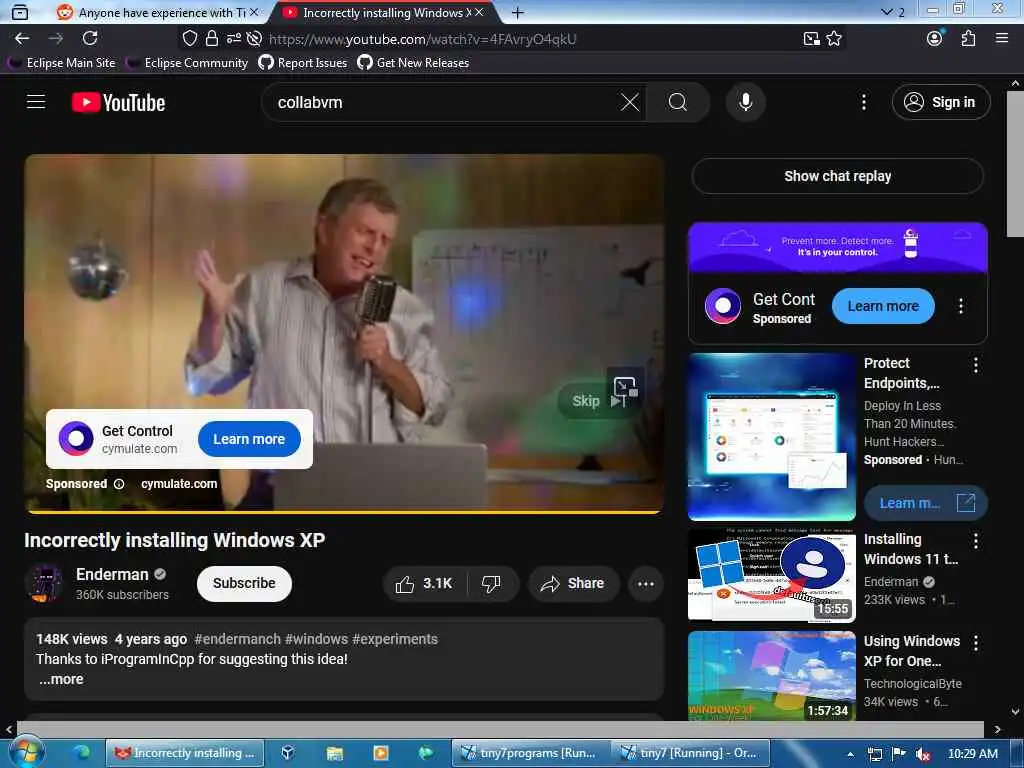The image size is (1024, 768).
Task: Like the video (3.1K)
Action: pos(424,583)
